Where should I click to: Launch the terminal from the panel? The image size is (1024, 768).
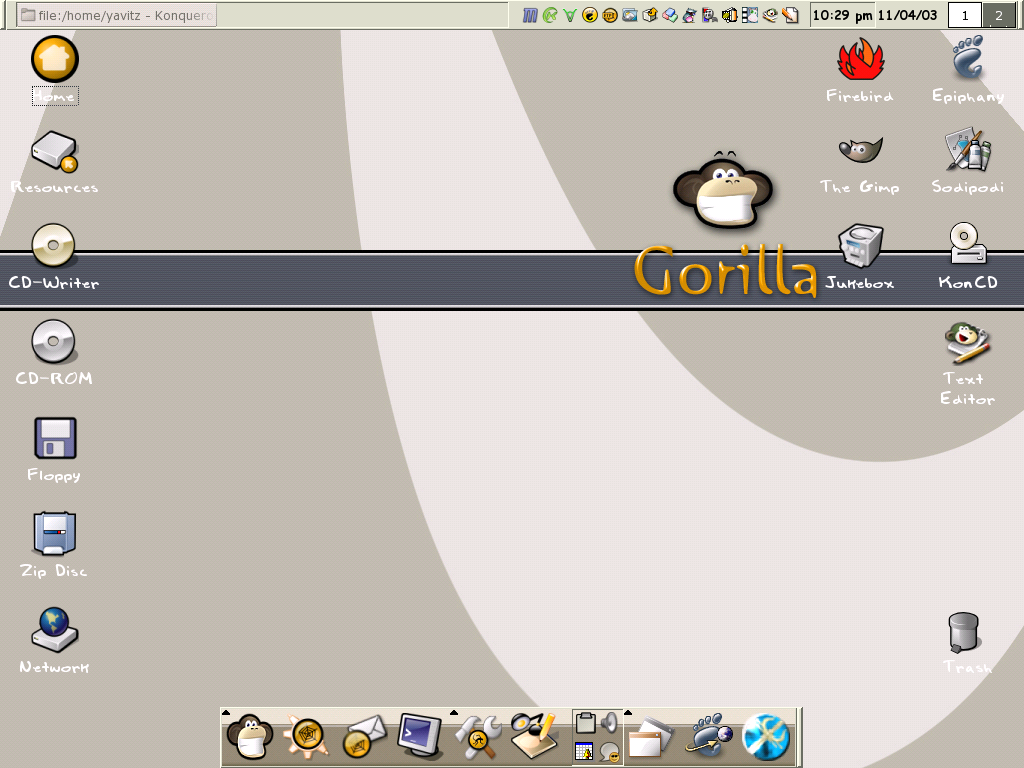pos(420,737)
